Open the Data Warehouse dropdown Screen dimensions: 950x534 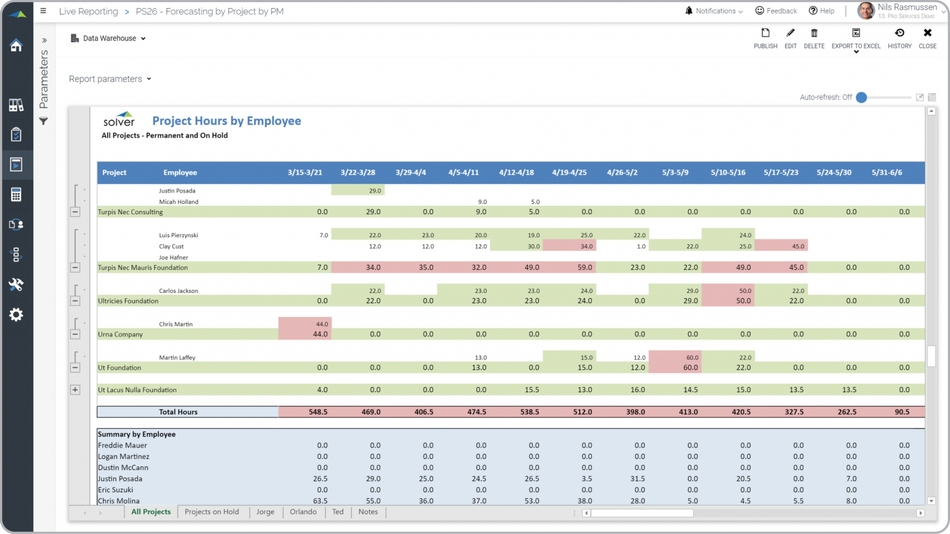(x=109, y=39)
